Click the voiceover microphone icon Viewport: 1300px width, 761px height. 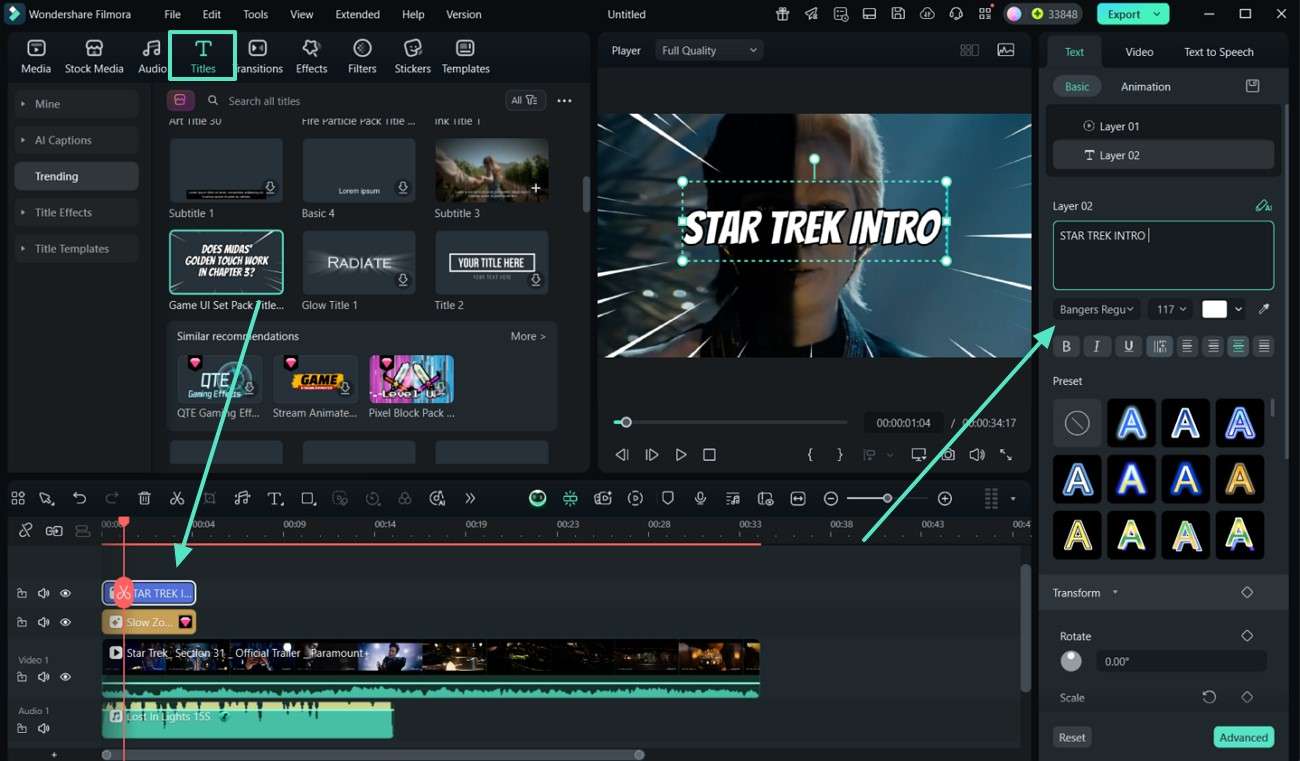pos(700,498)
